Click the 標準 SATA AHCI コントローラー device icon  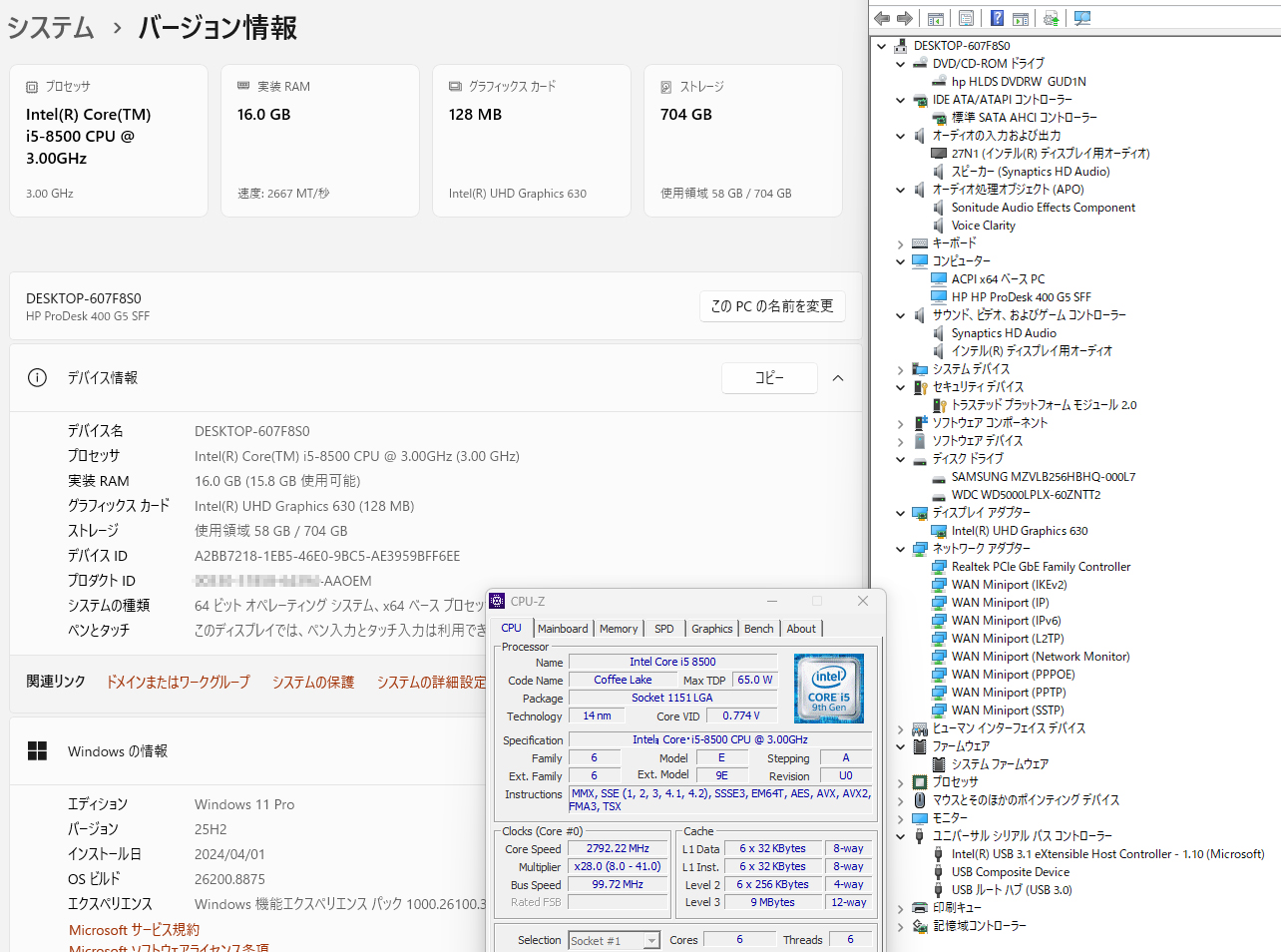[939, 118]
